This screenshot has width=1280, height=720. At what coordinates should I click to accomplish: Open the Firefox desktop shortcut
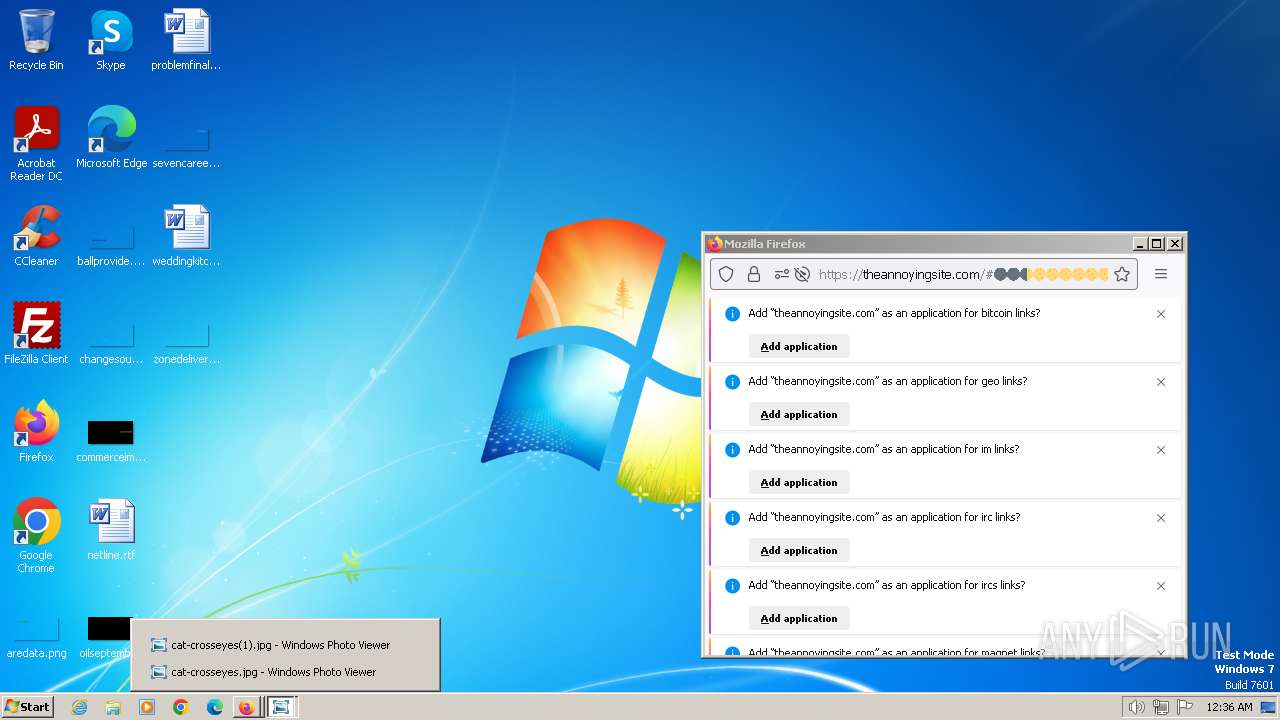[36, 431]
